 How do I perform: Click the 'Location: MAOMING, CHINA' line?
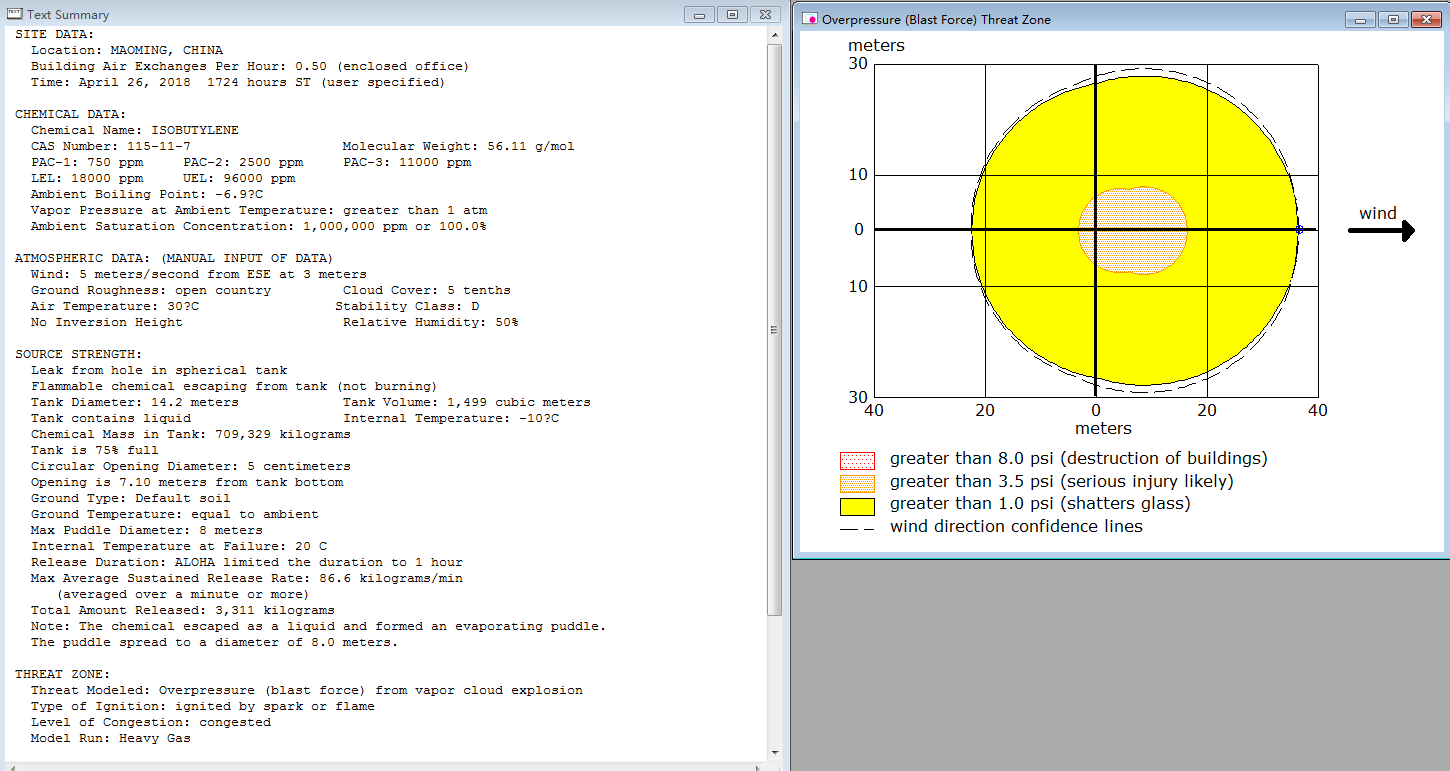(x=127, y=50)
